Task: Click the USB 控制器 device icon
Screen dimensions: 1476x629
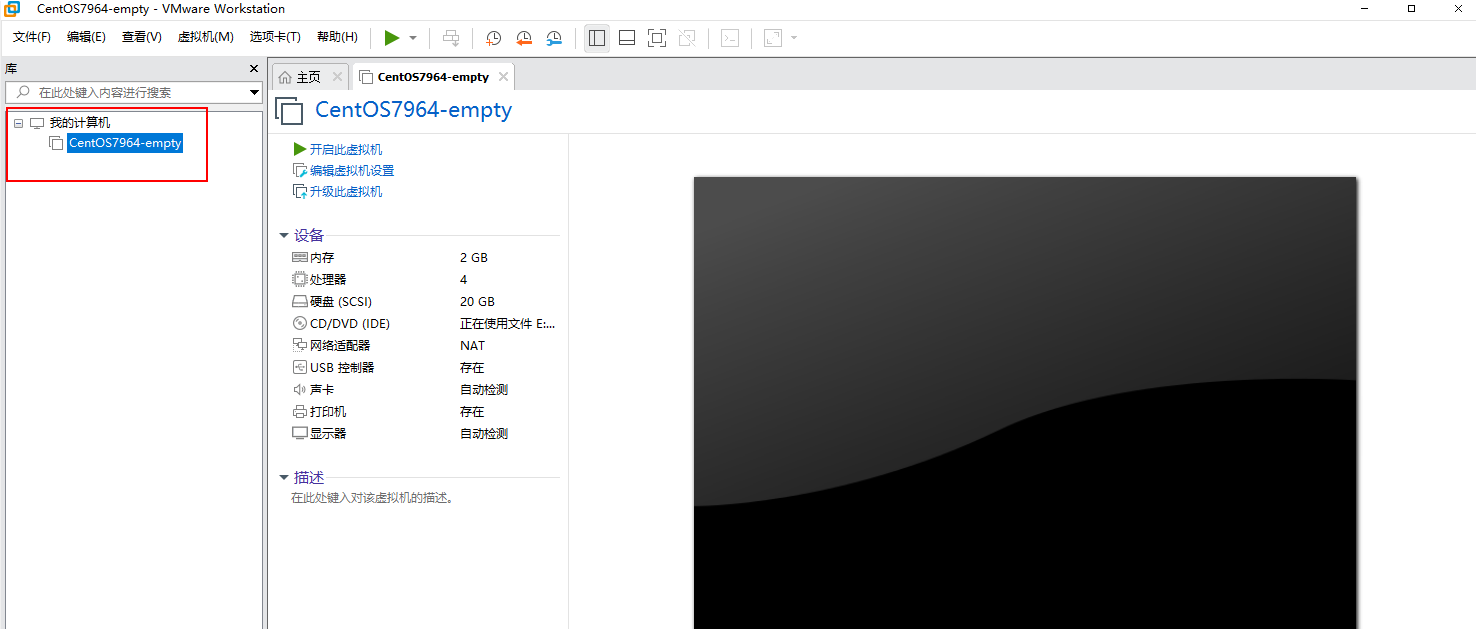Action: coord(300,367)
